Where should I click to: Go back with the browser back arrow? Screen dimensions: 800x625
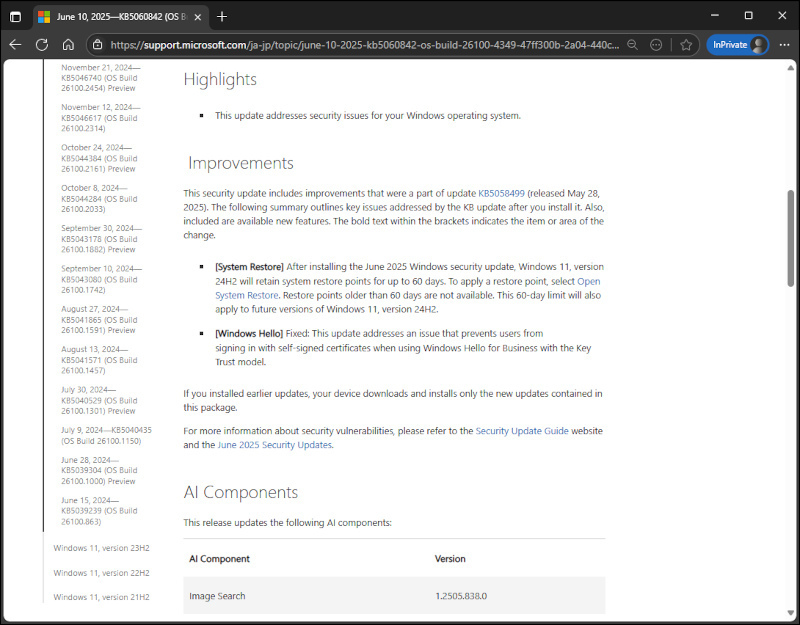point(15,45)
